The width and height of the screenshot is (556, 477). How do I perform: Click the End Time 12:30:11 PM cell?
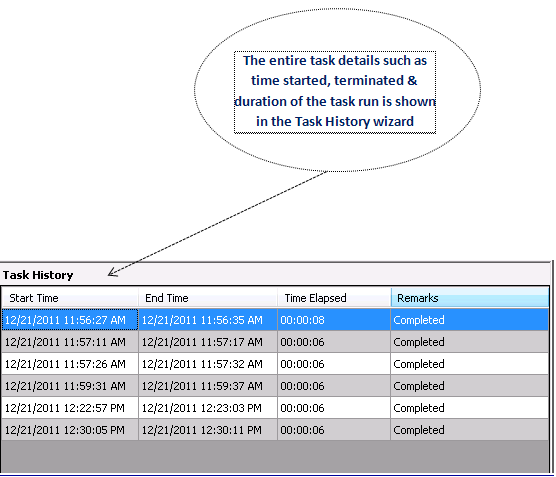pyautogui.click(x=208, y=429)
